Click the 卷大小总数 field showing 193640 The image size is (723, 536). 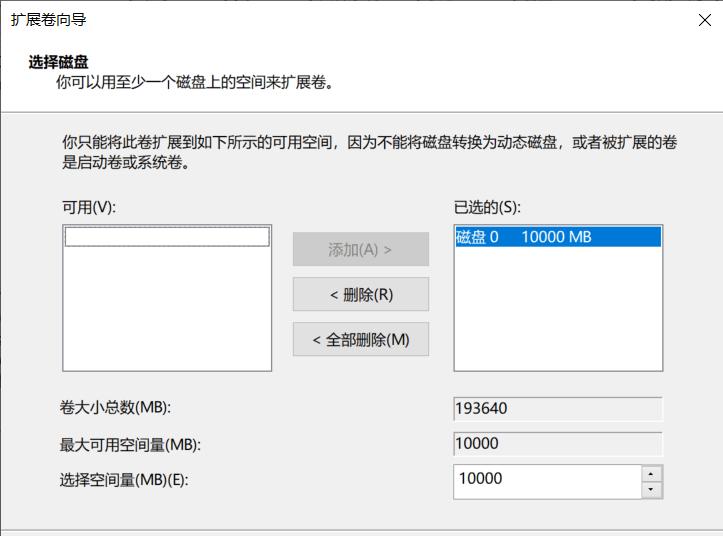click(x=558, y=409)
